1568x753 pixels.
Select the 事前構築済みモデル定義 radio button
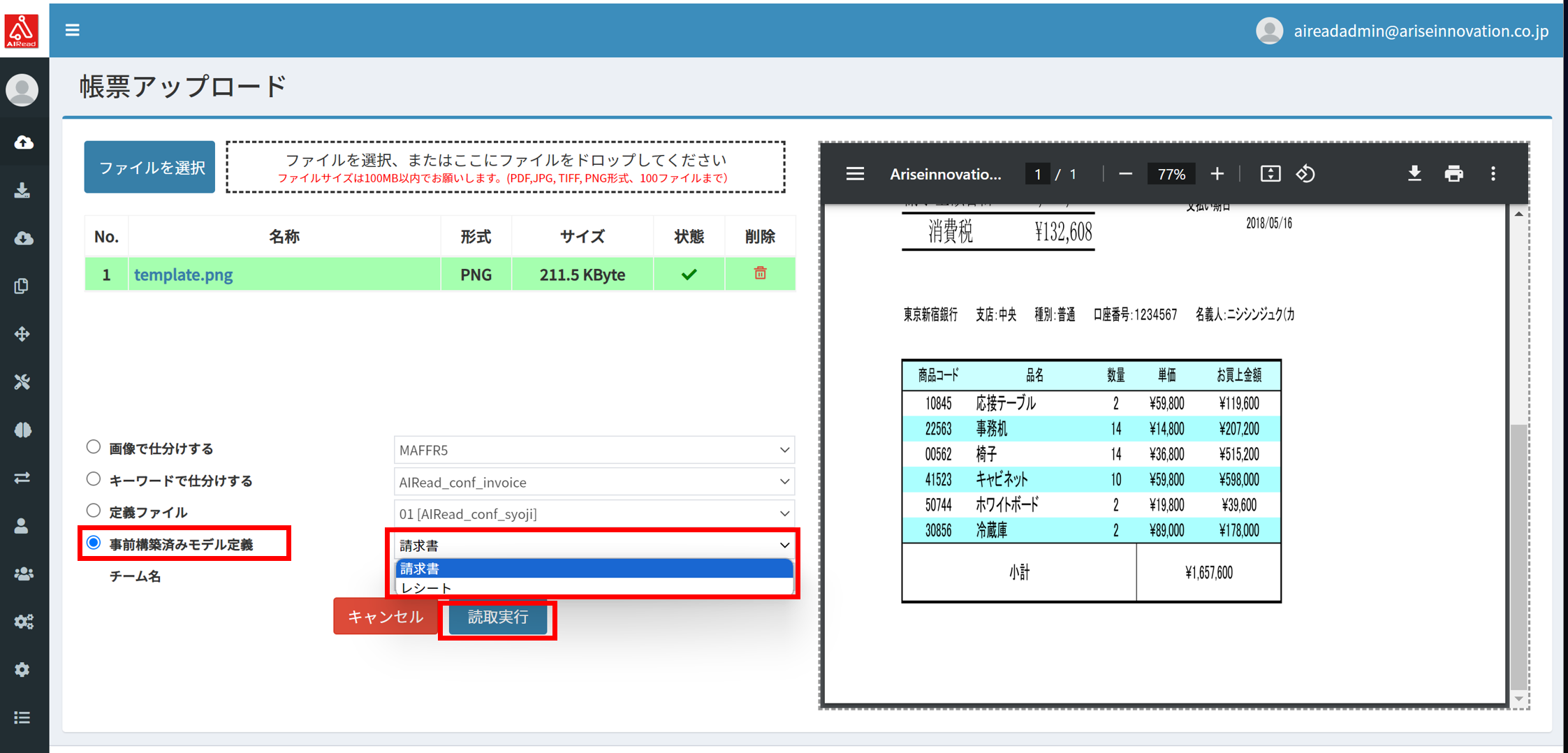[94, 542]
